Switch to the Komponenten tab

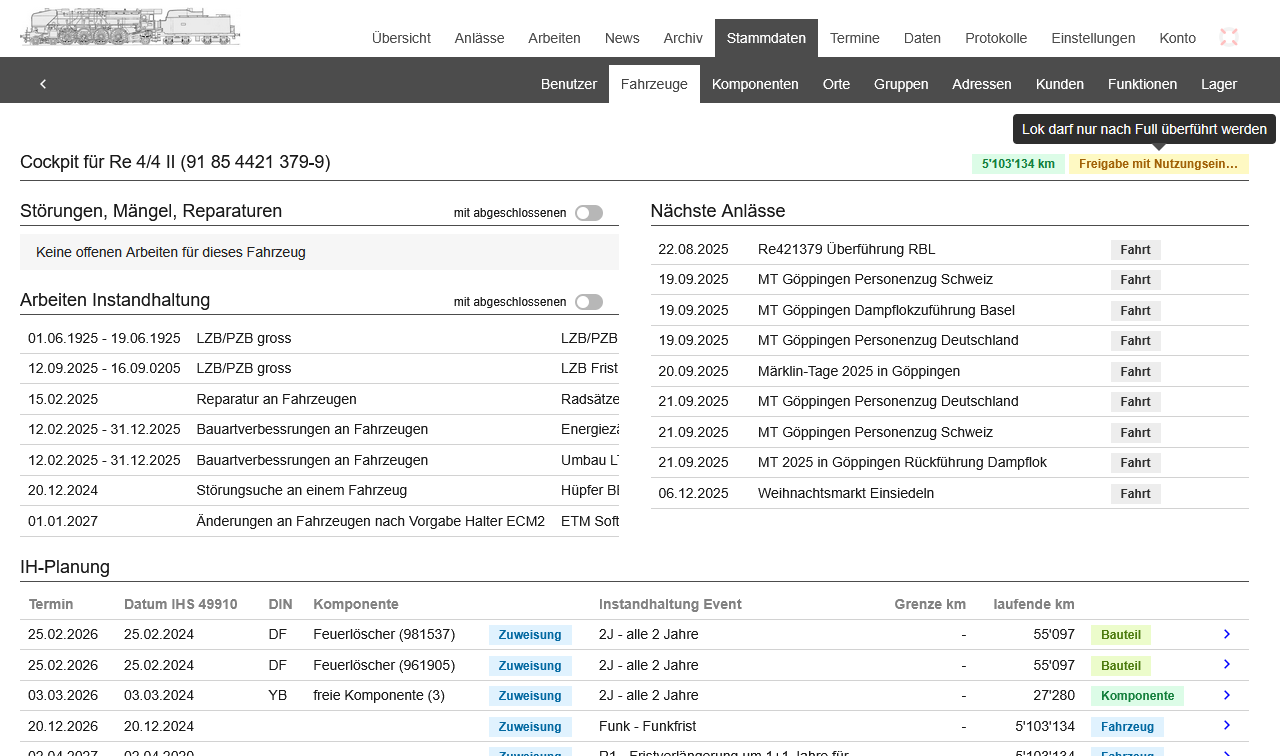755,84
